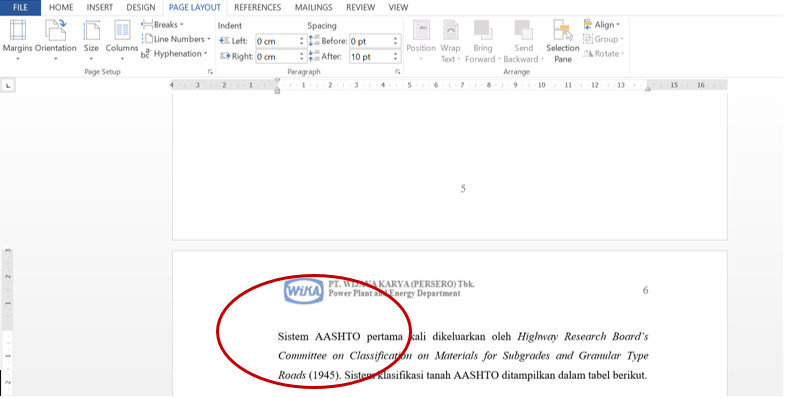This screenshot has width=785, height=398.
Task: Open the Line Numbers dropdown
Action: 176,39
